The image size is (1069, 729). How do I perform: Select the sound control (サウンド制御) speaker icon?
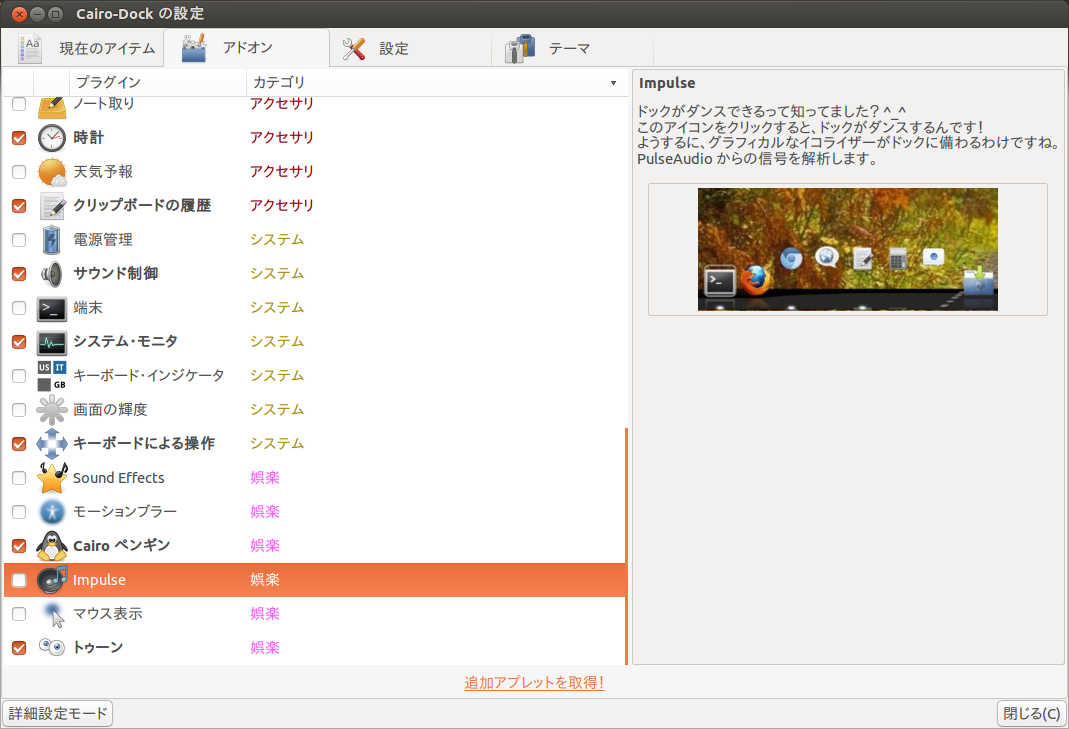(x=52, y=274)
